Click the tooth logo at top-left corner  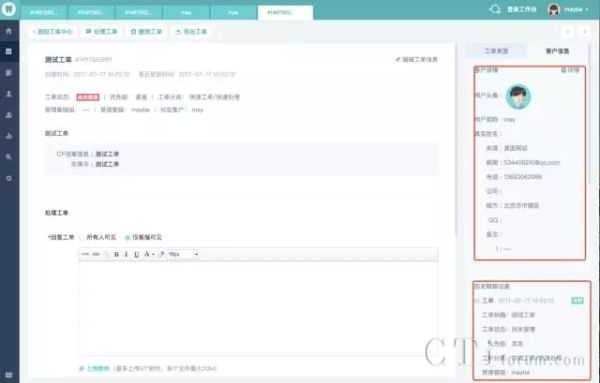8,9
